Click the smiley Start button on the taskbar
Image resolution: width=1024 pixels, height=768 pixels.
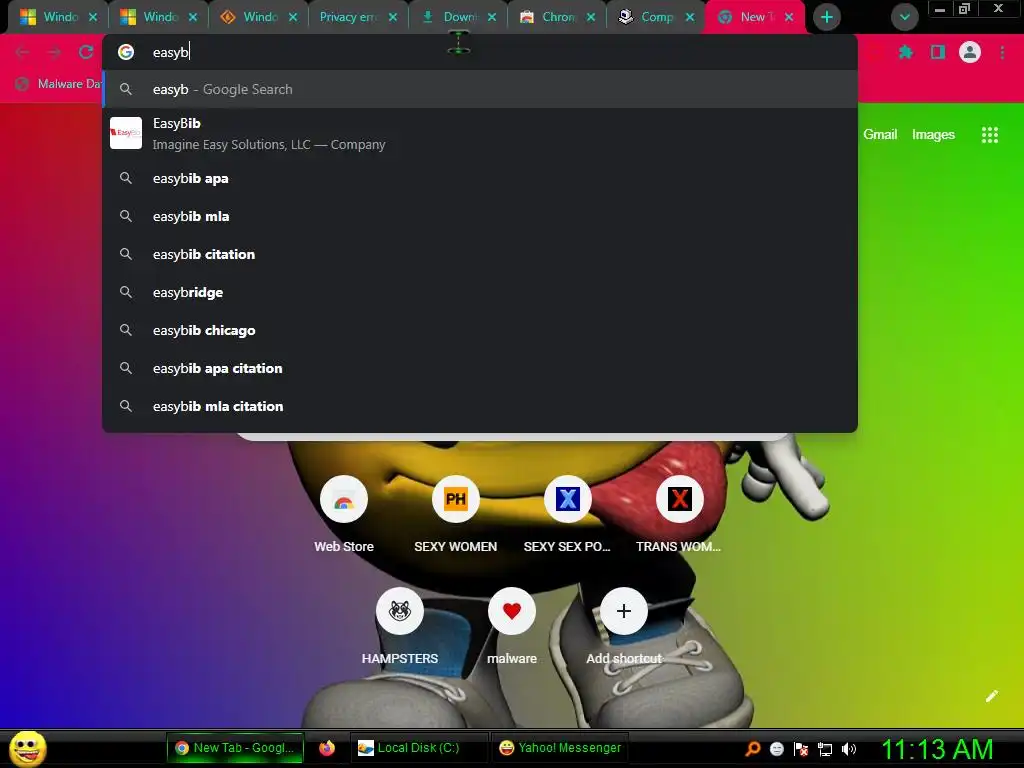(x=27, y=748)
